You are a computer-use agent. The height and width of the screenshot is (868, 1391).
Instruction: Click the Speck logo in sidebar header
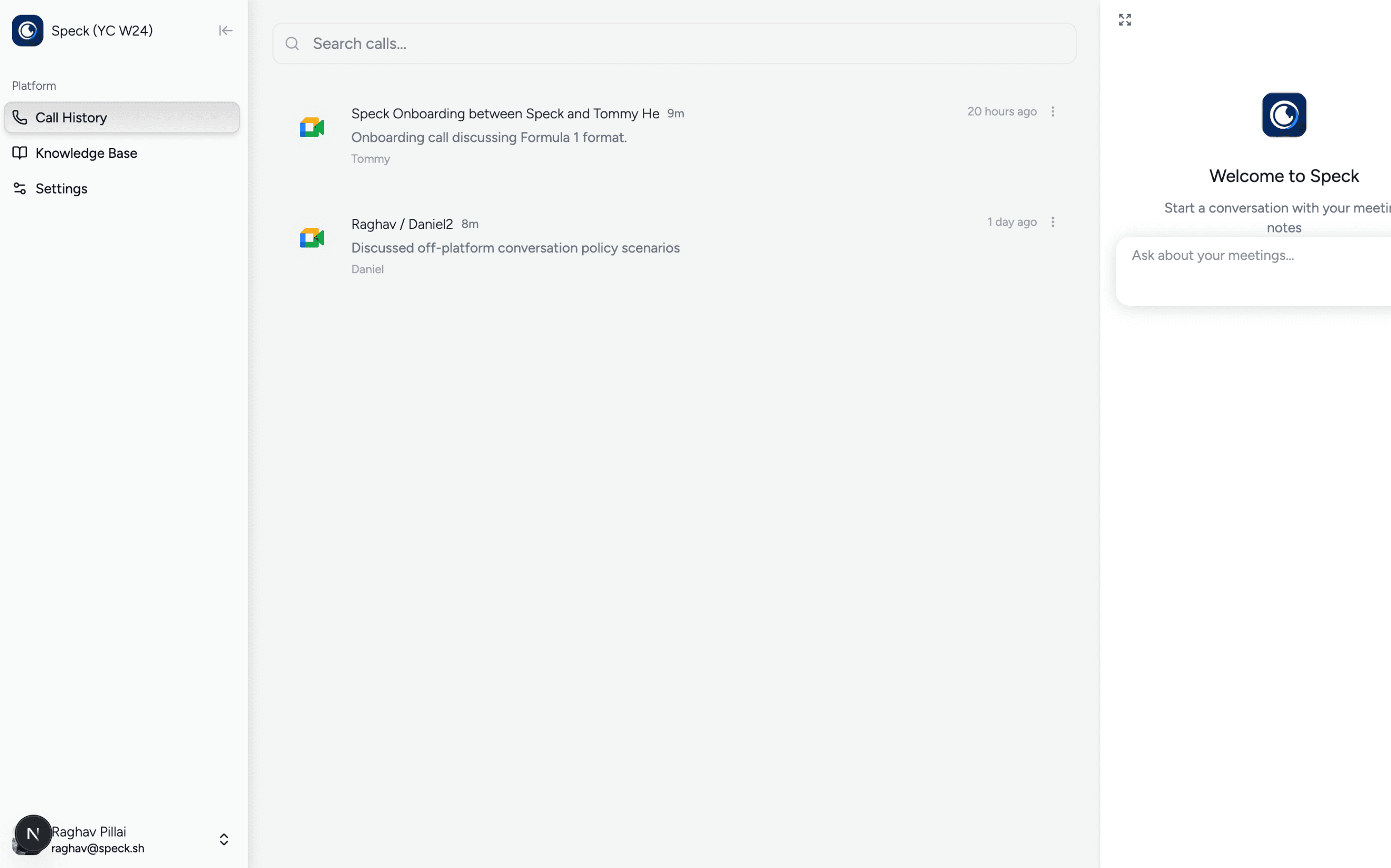[27, 31]
